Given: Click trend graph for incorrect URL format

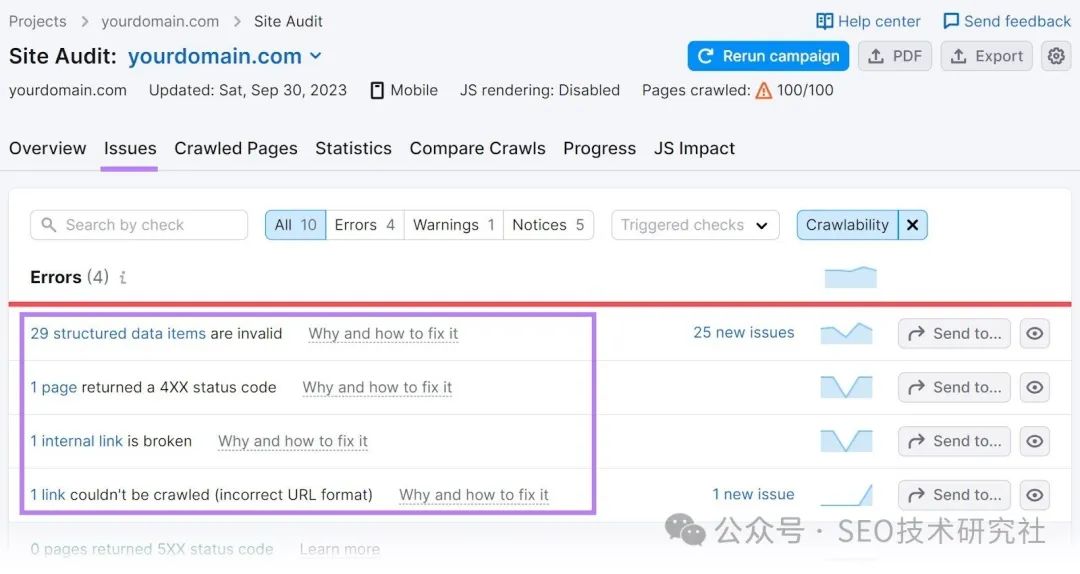Looking at the screenshot, I should tap(846, 495).
